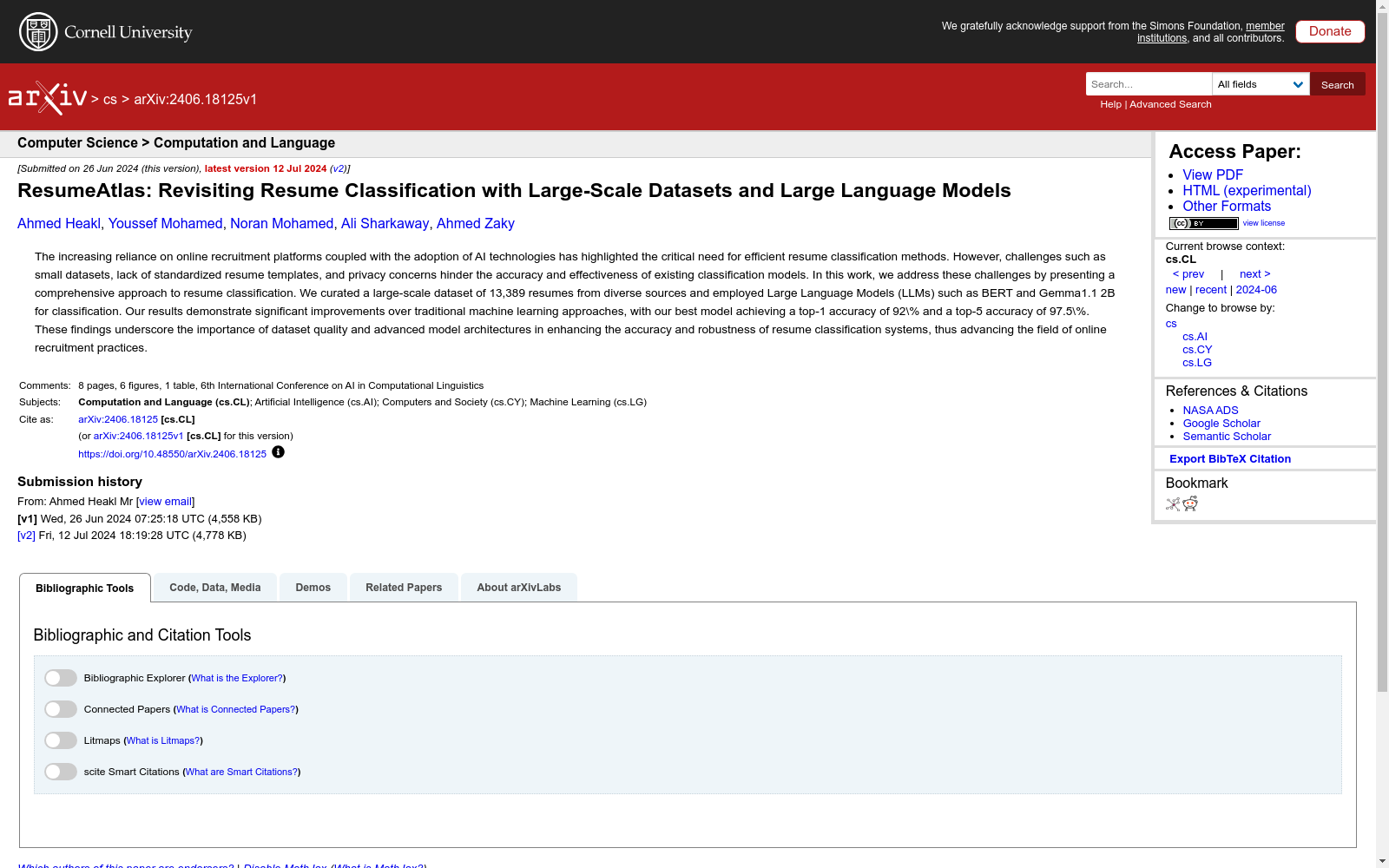
Task: Browse by cs.AI category
Action: [1195, 337]
